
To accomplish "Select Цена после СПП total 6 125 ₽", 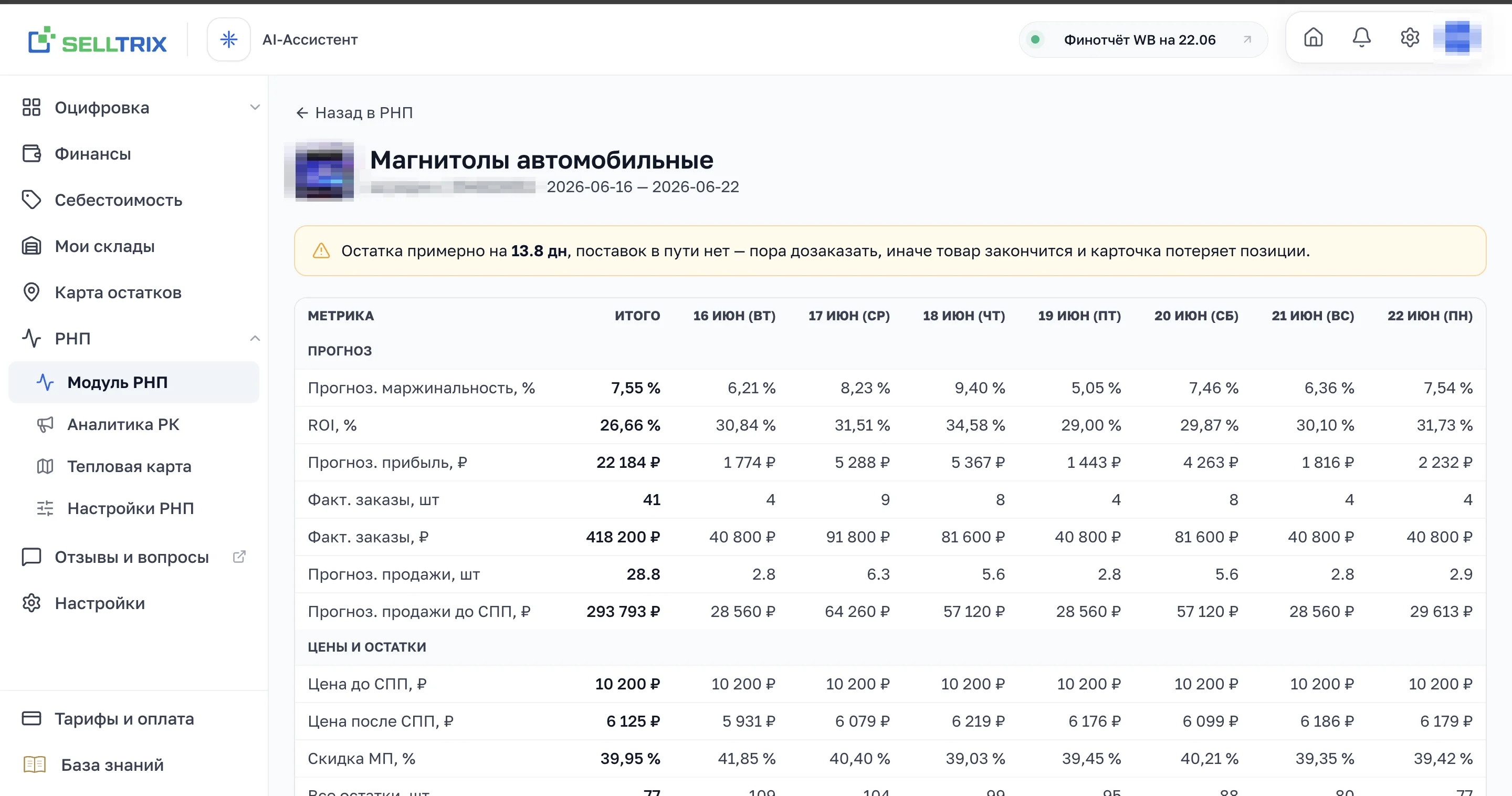I will [633, 721].
